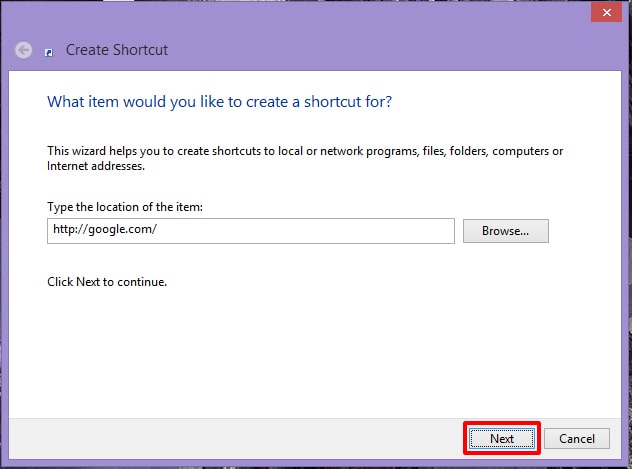Viewport: 632px width, 469px height.
Task: Click the label "Type the location of the item:"
Action: pos(125,207)
